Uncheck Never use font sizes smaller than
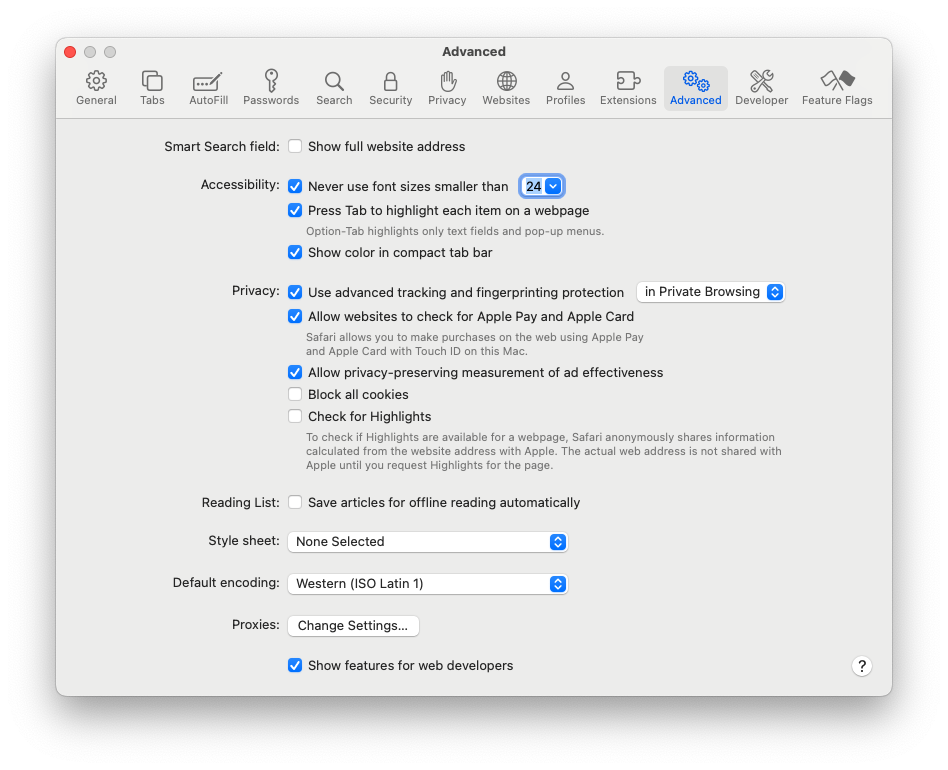948x770 pixels. [295, 186]
